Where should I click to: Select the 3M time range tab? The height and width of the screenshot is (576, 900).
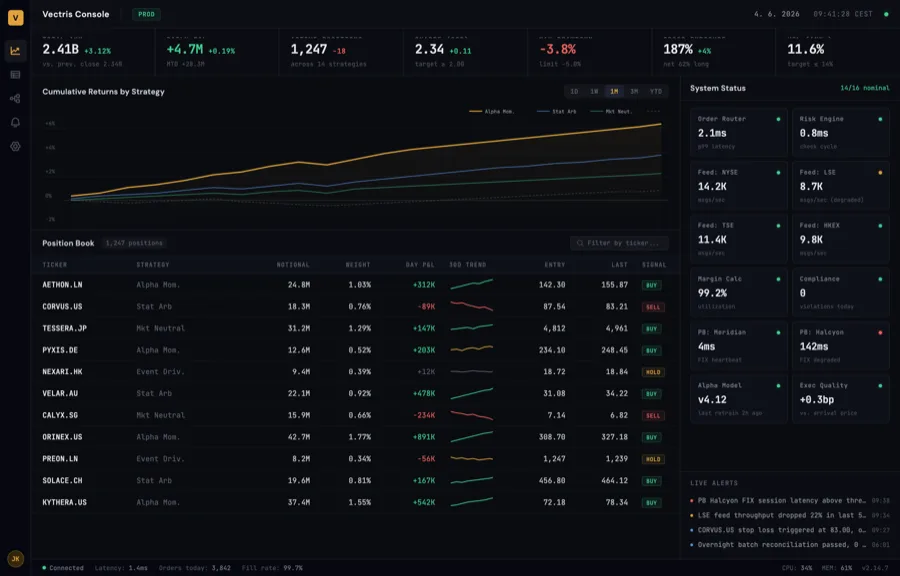point(634,92)
